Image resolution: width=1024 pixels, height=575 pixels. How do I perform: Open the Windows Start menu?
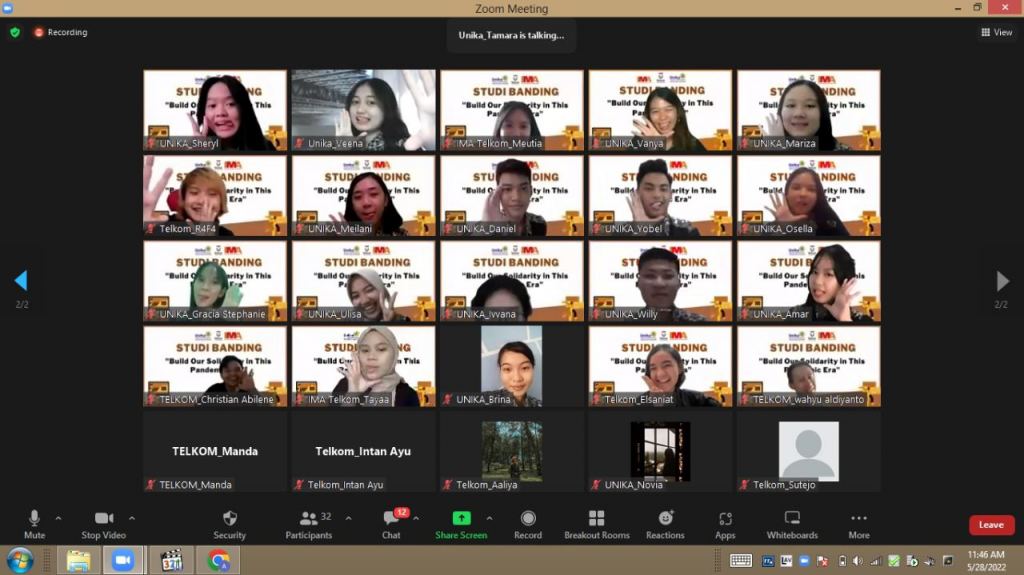(20, 561)
